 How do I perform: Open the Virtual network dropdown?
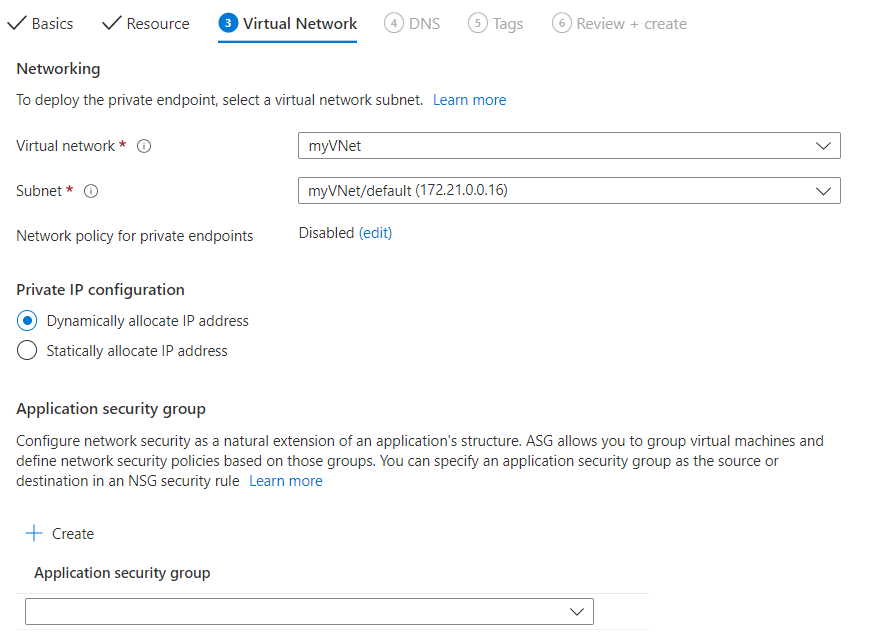pyautogui.click(x=569, y=146)
